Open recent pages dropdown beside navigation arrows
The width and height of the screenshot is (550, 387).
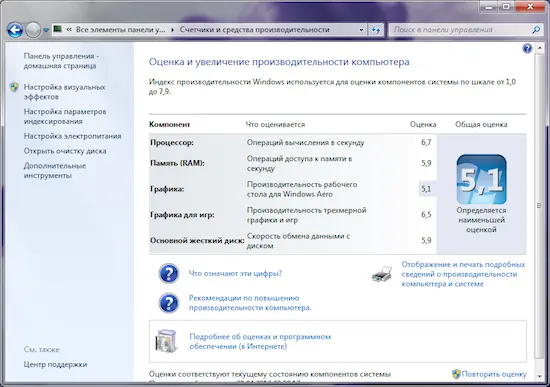46,31
